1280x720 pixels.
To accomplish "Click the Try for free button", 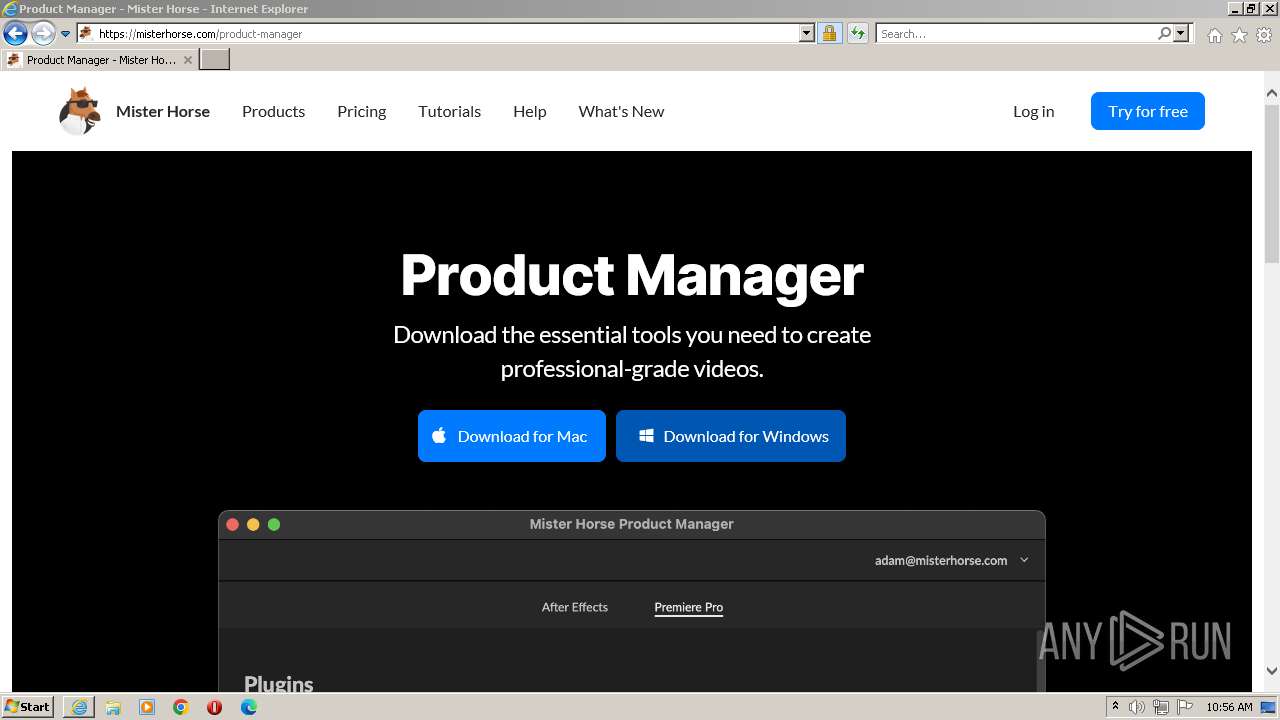I will pos(1147,111).
